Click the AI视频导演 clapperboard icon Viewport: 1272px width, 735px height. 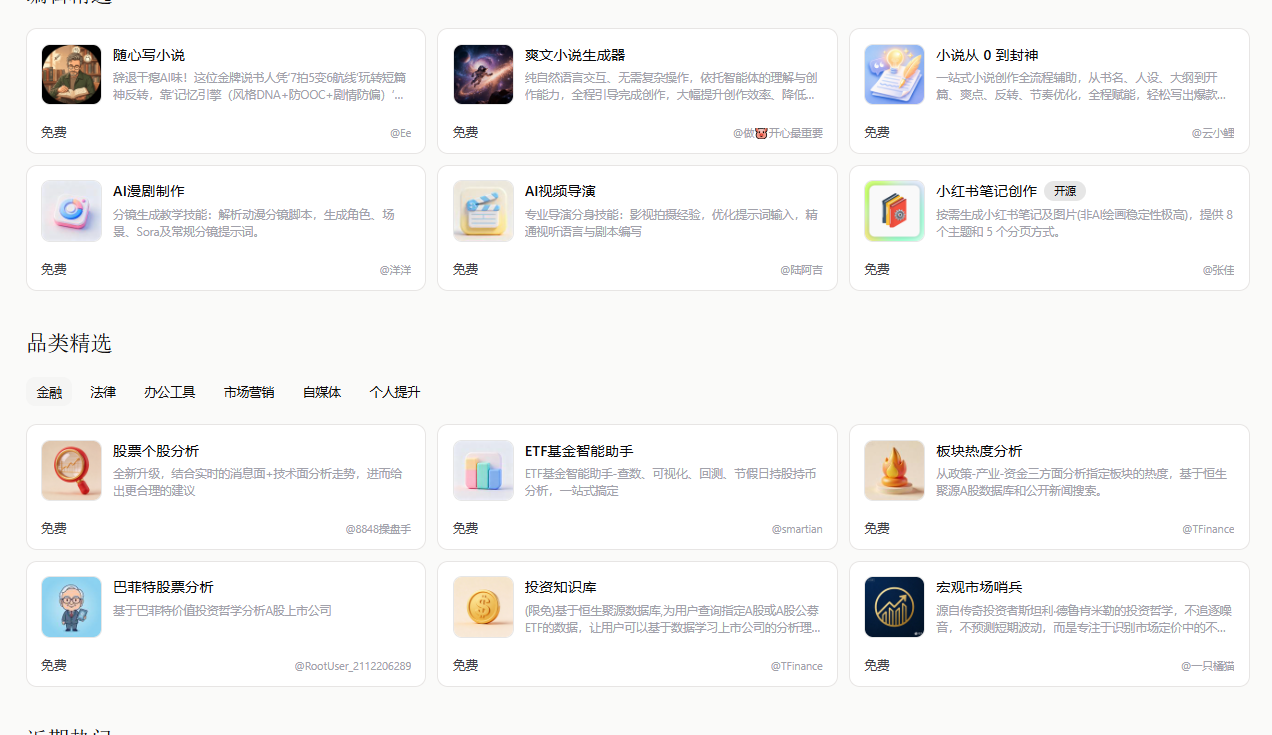pyautogui.click(x=483, y=211)
